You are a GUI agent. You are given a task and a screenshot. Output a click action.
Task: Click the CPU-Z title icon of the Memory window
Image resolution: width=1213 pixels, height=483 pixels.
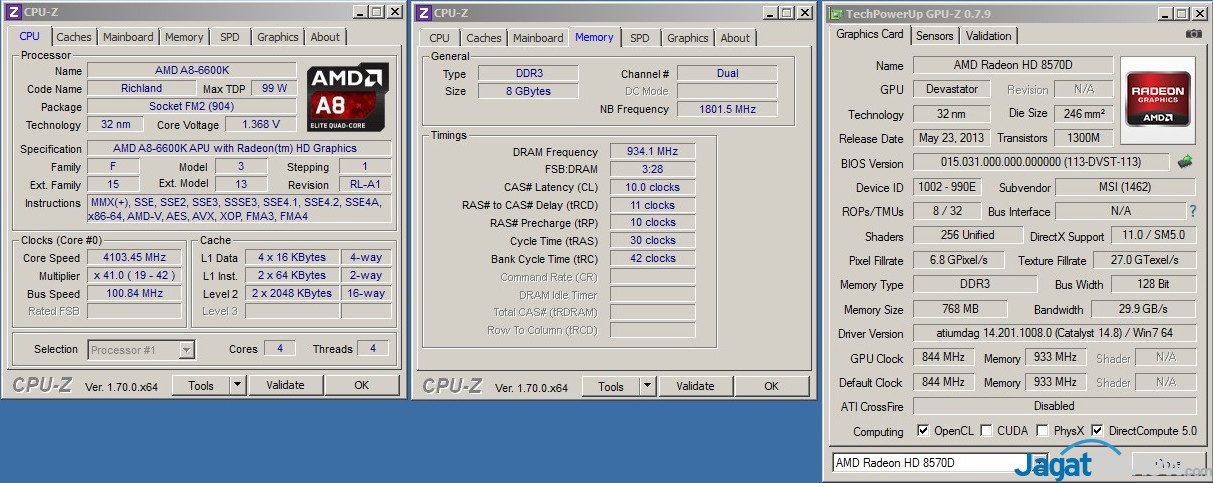tap(424, 13)
